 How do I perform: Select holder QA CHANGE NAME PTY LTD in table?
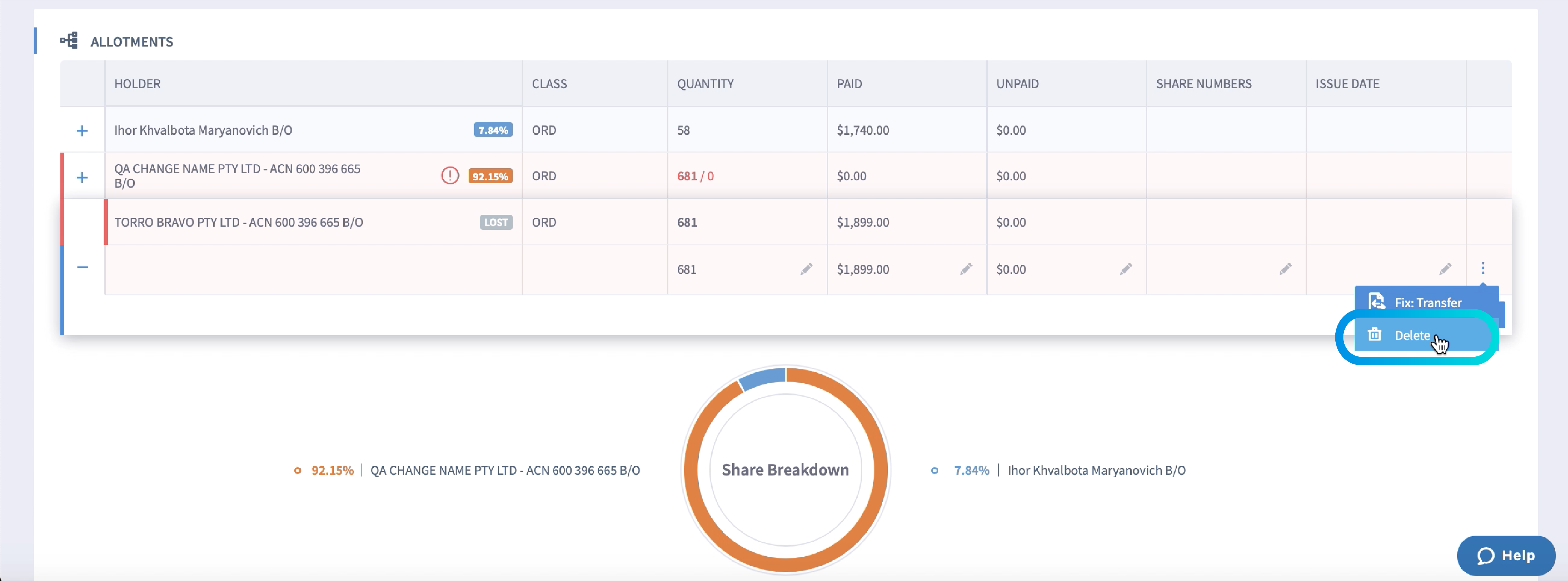[237, 175]
